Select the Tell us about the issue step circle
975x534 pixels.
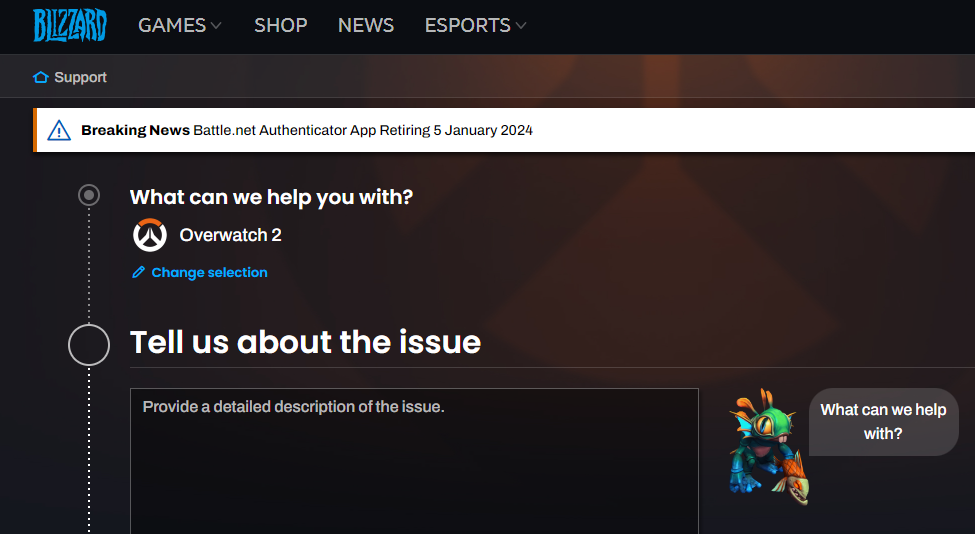pyautogui.click(x=89, y=345)
